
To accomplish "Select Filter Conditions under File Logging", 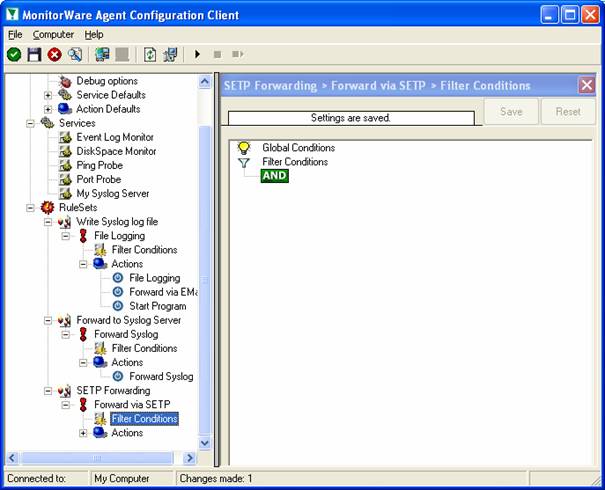I will coord(144,250).
